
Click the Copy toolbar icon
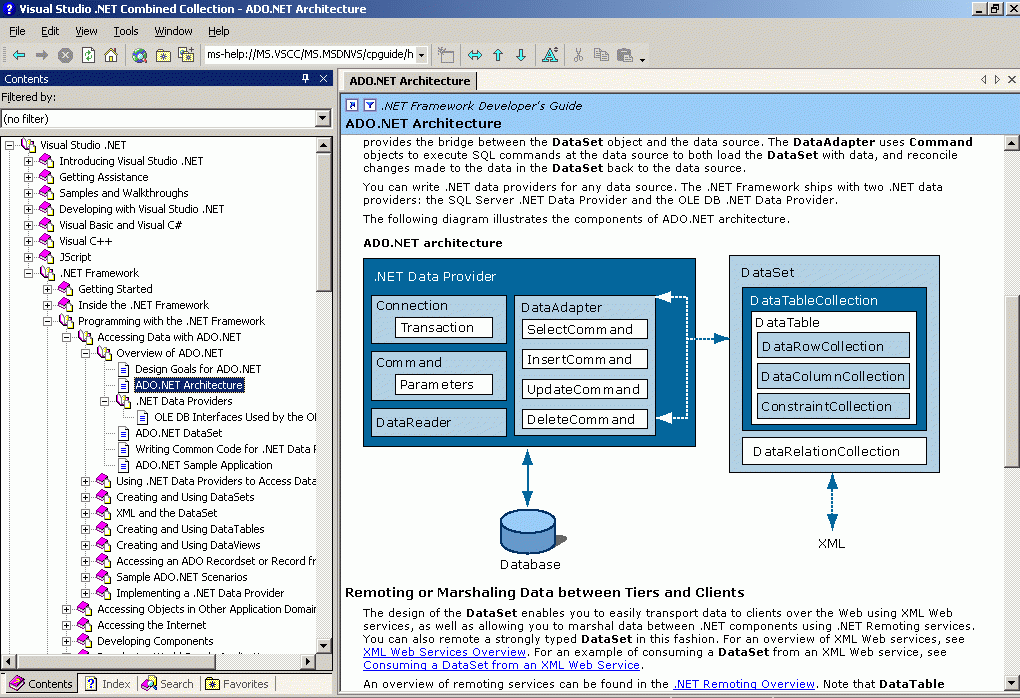click(x=601, y=55)
